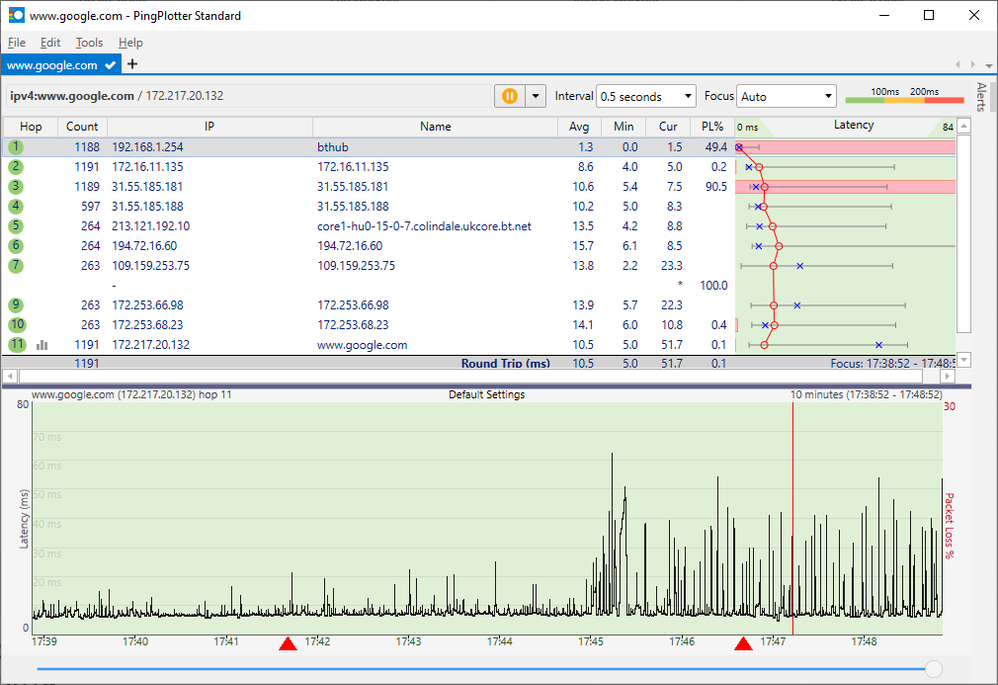Open the File menu
Screen dimensions: 998x685
pos(16,43)
